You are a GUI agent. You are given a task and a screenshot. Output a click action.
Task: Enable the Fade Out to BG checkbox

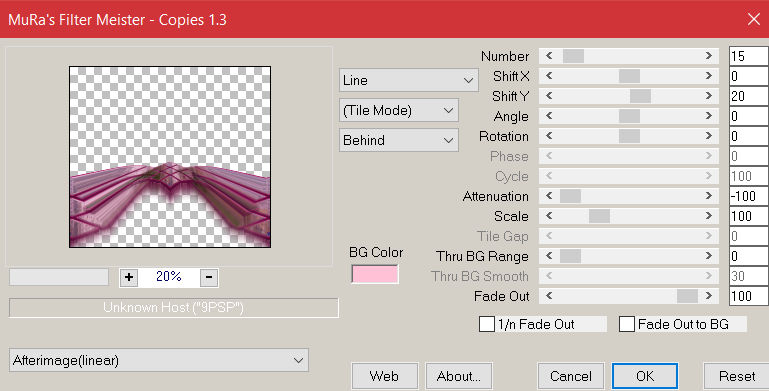[x=627, y=324]
